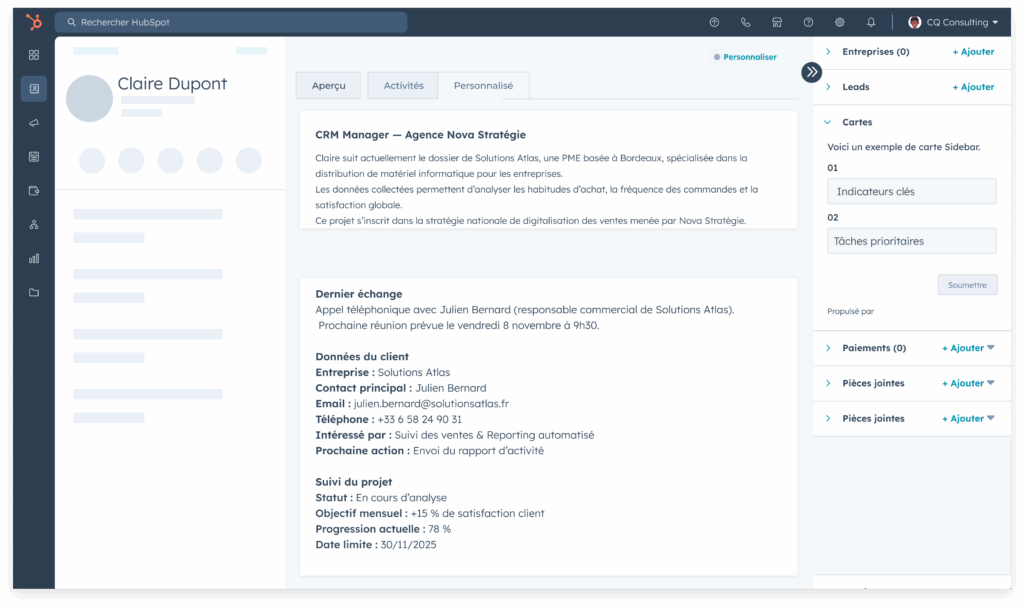Viewport: 1024px width, 607px height.
Task: Open the dashboard grid icon in sidebar
Action: [x=34, y=55]
